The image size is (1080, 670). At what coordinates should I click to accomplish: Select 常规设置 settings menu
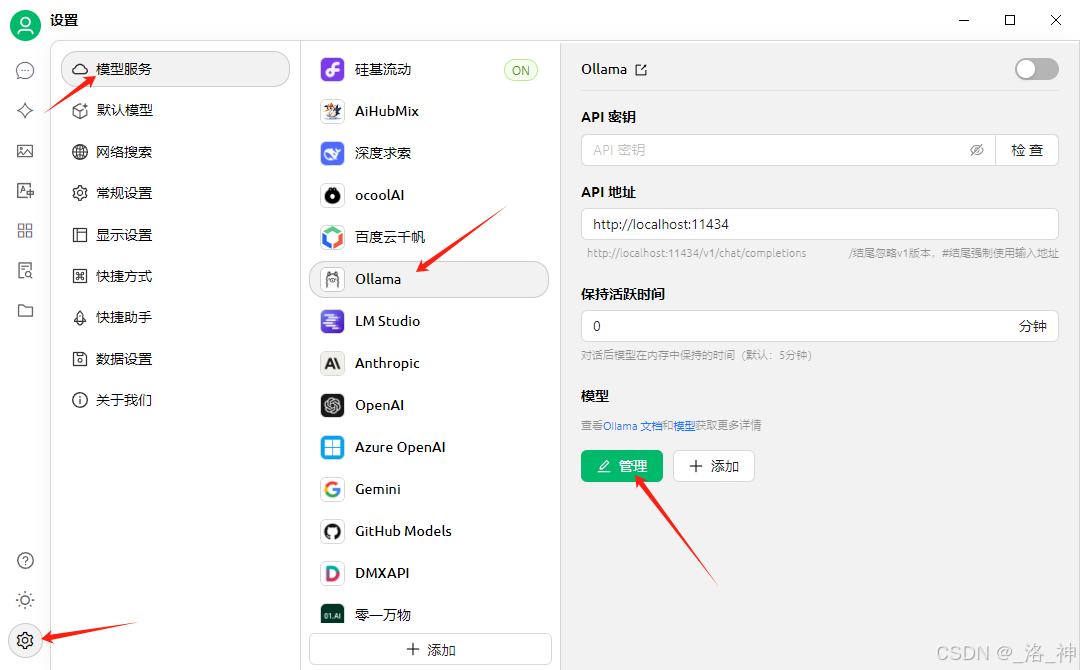click(176, 193)
